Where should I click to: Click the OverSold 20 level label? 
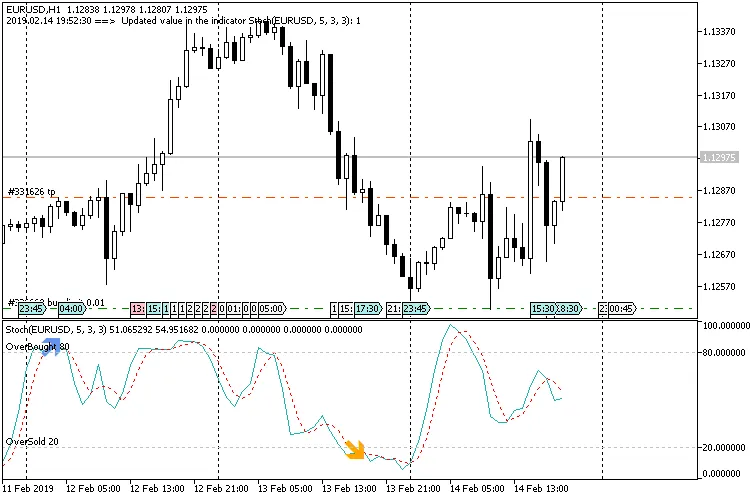(x=32, y=441)
